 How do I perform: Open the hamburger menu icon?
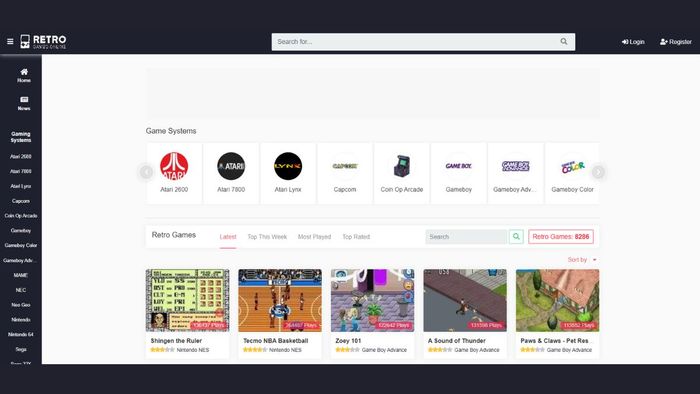[x=10, y=41]
